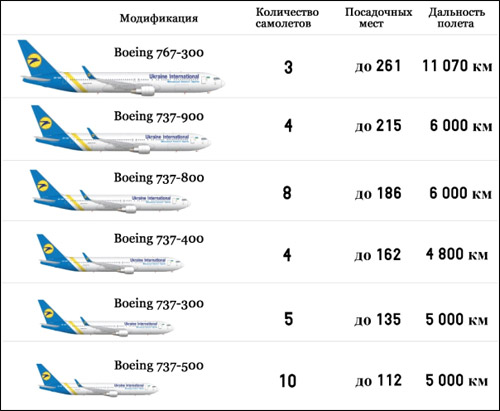
Task: Click the Boeing 767-300 model name
Action: click(x=159, y=53)
